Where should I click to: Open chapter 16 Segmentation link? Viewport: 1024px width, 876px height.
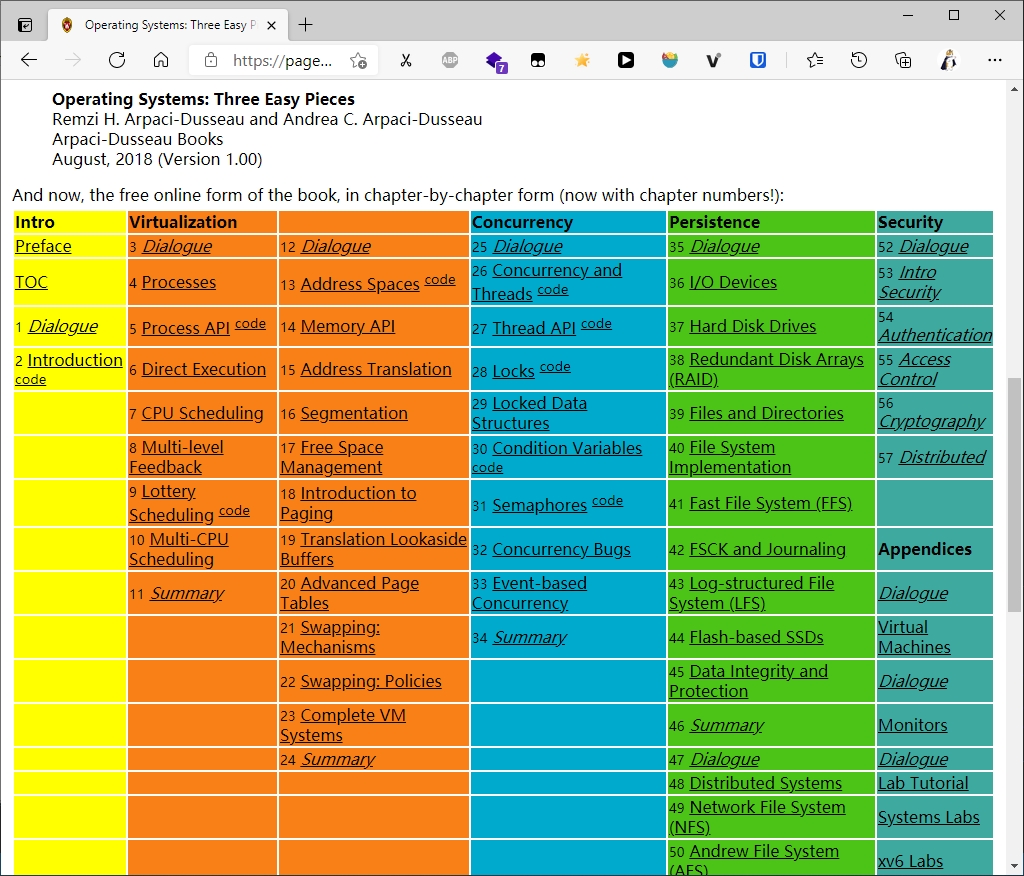(354, 413)
